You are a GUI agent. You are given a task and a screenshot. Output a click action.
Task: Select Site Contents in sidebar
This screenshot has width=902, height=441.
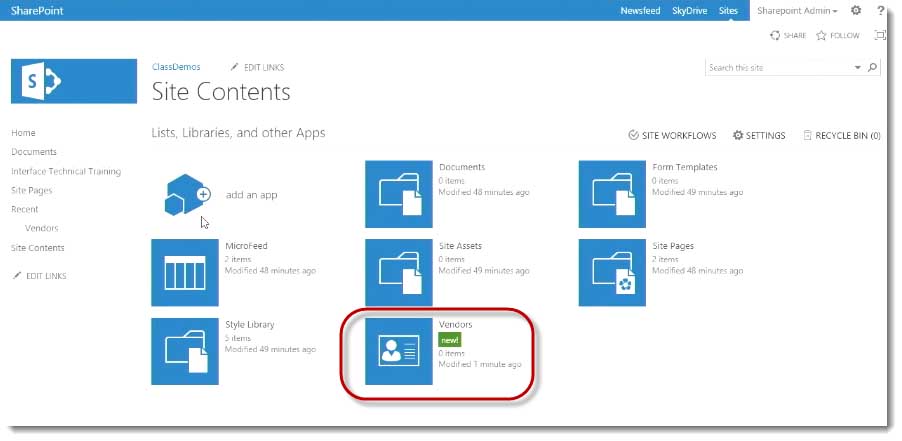[x=38, y=248]
